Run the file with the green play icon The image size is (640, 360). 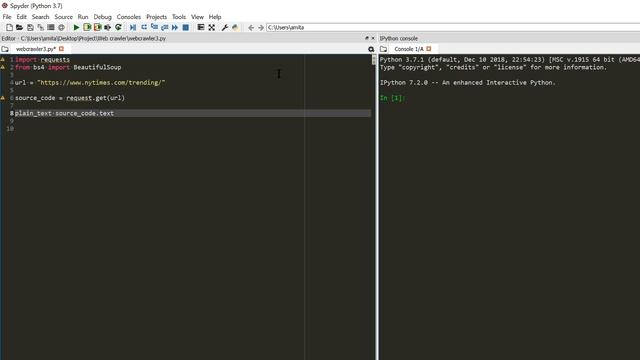76,27
